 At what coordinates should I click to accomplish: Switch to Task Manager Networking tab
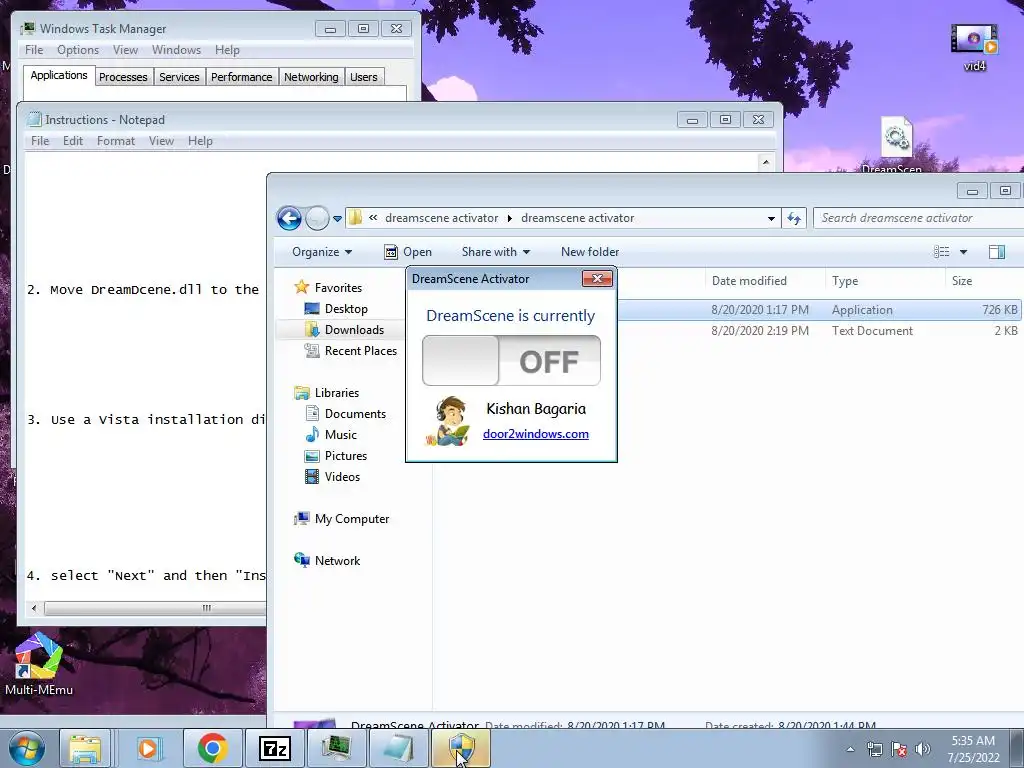point(311,77)
